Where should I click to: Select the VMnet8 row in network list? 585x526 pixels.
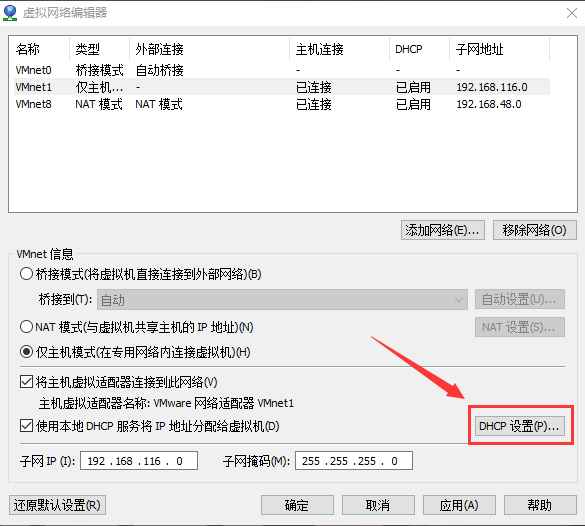[282, 104]
